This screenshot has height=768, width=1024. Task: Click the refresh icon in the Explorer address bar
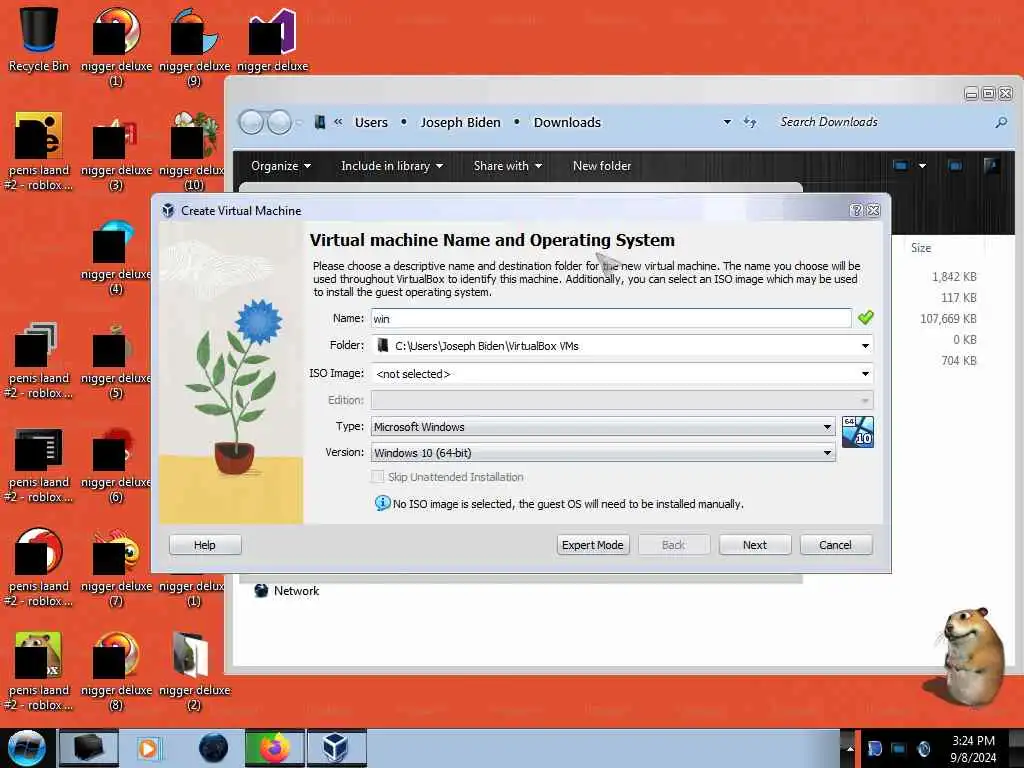[x=750, y=122]
